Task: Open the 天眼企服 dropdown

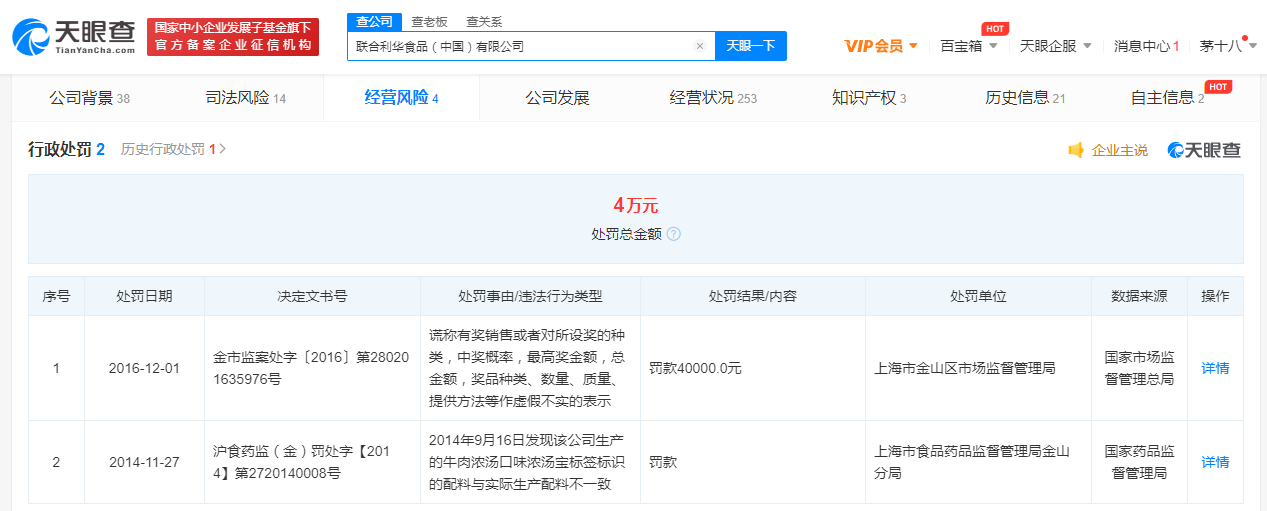Action: click(1056, 46)
